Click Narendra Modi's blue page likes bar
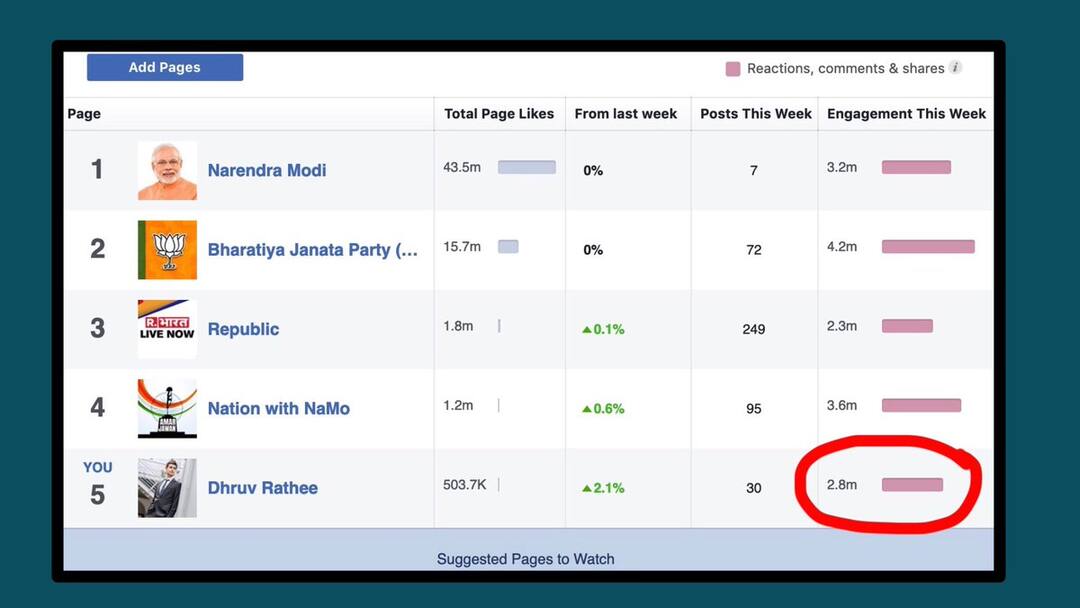1080x608 pixels. [x=527, y=167]
